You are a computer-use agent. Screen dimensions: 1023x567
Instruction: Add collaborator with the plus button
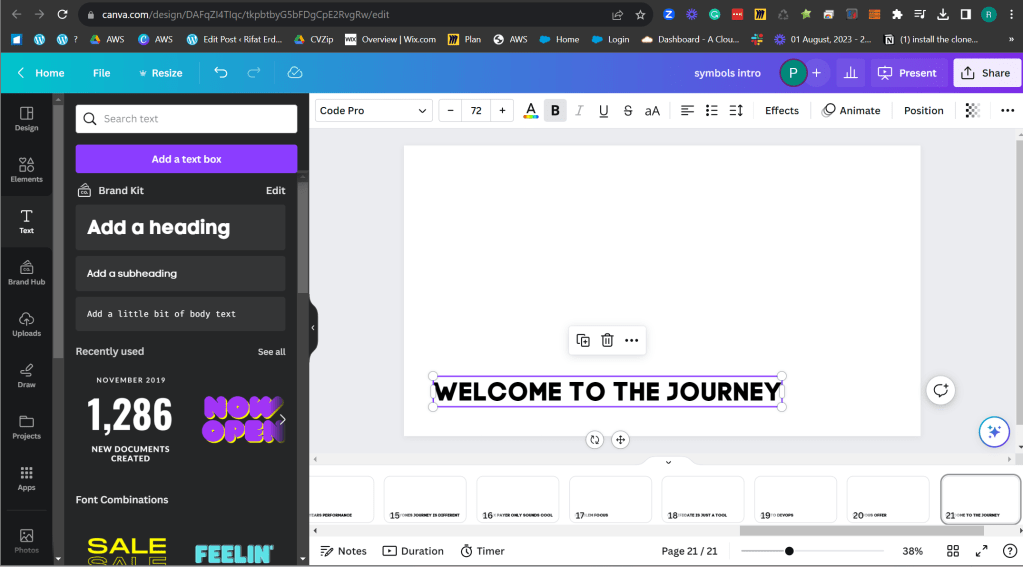pos(816,73)
